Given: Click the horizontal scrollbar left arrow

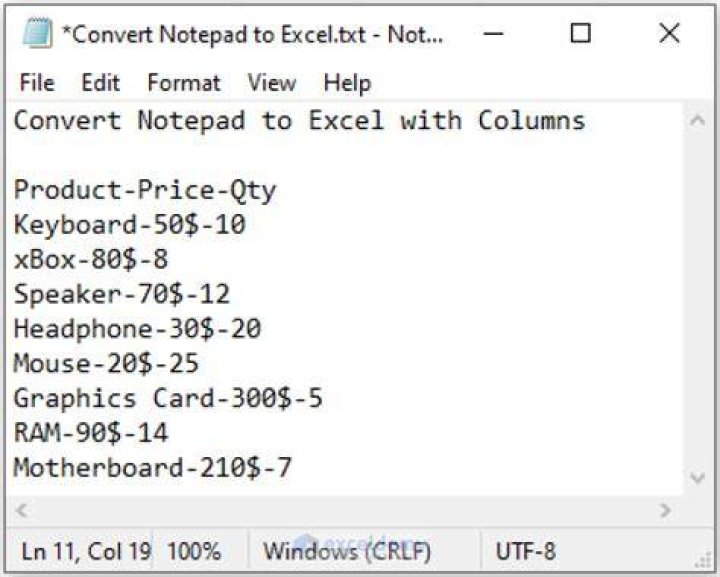Looking at the screenshot, I should tap(21, 510).
